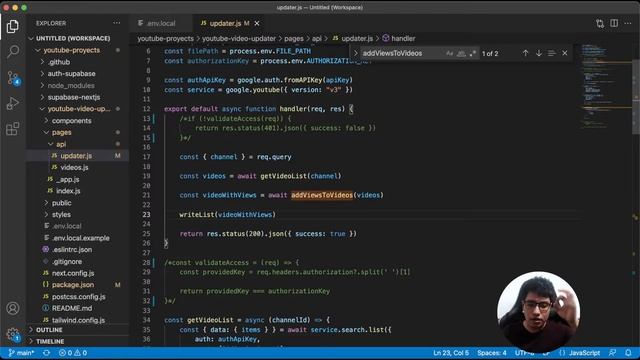This screenshot has width=640, height=360.
Task: Open changes compare icon in editor toolbar
Action: (600, 23)
